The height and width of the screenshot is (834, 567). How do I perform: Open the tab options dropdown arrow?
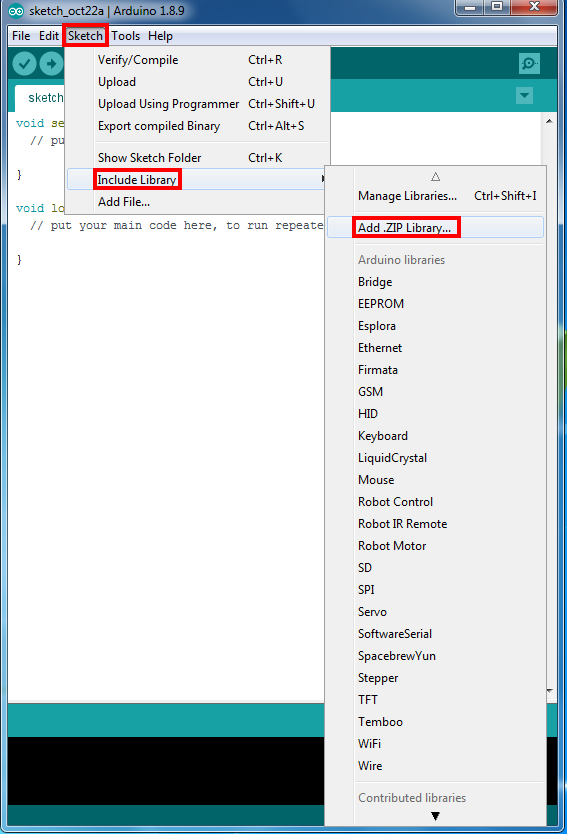click(x=524, y=96)
